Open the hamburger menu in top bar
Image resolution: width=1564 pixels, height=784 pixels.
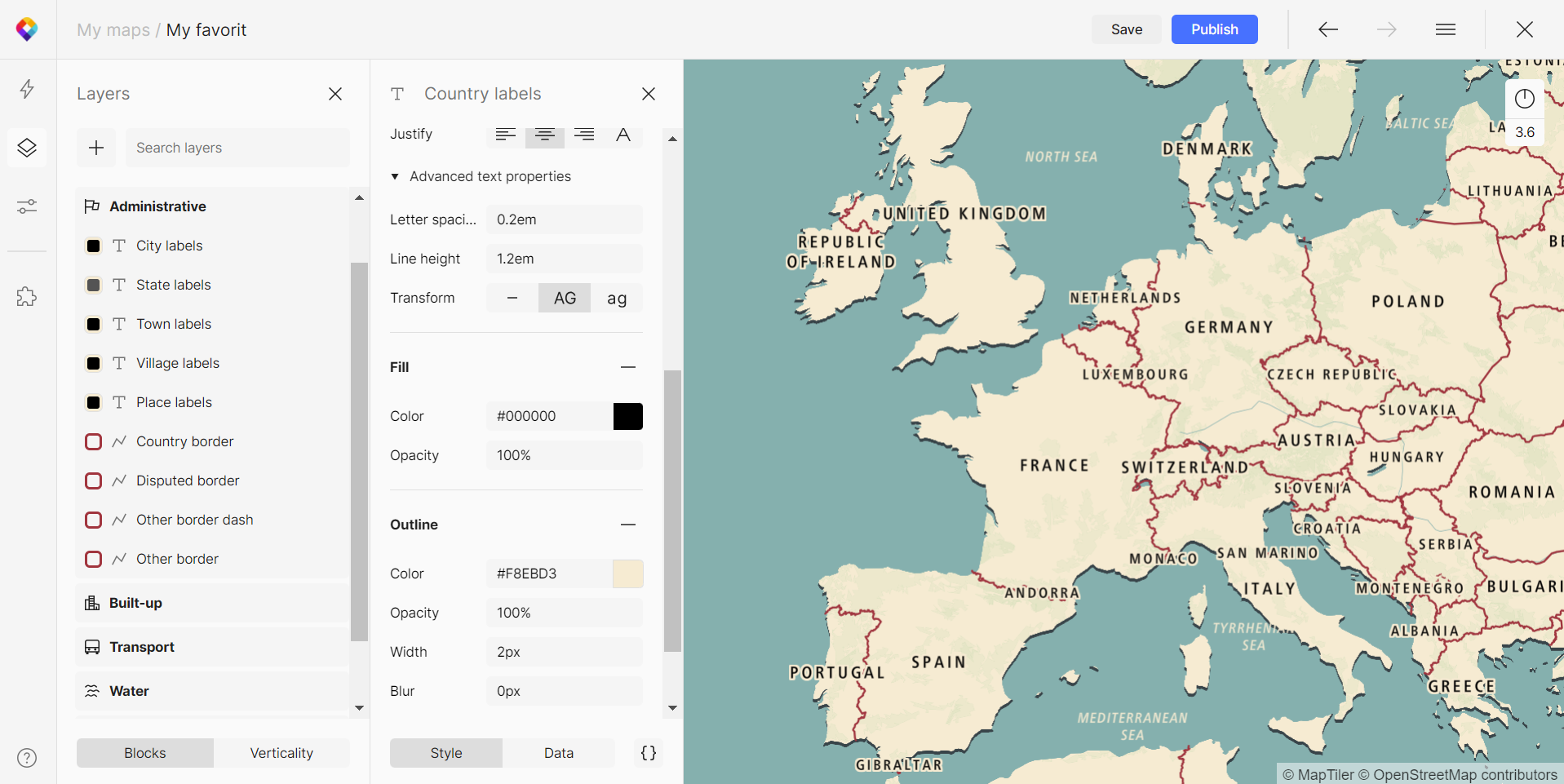[x=1445, y=29]
